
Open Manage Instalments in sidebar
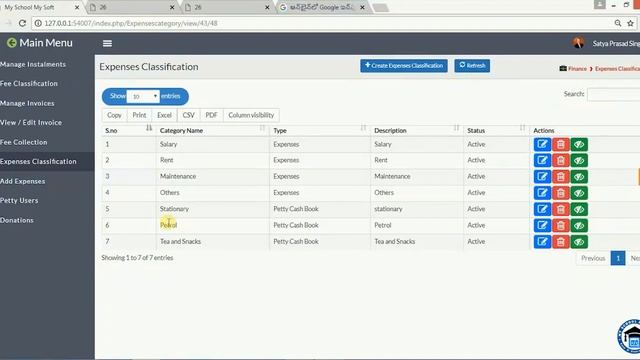point(33,64)
